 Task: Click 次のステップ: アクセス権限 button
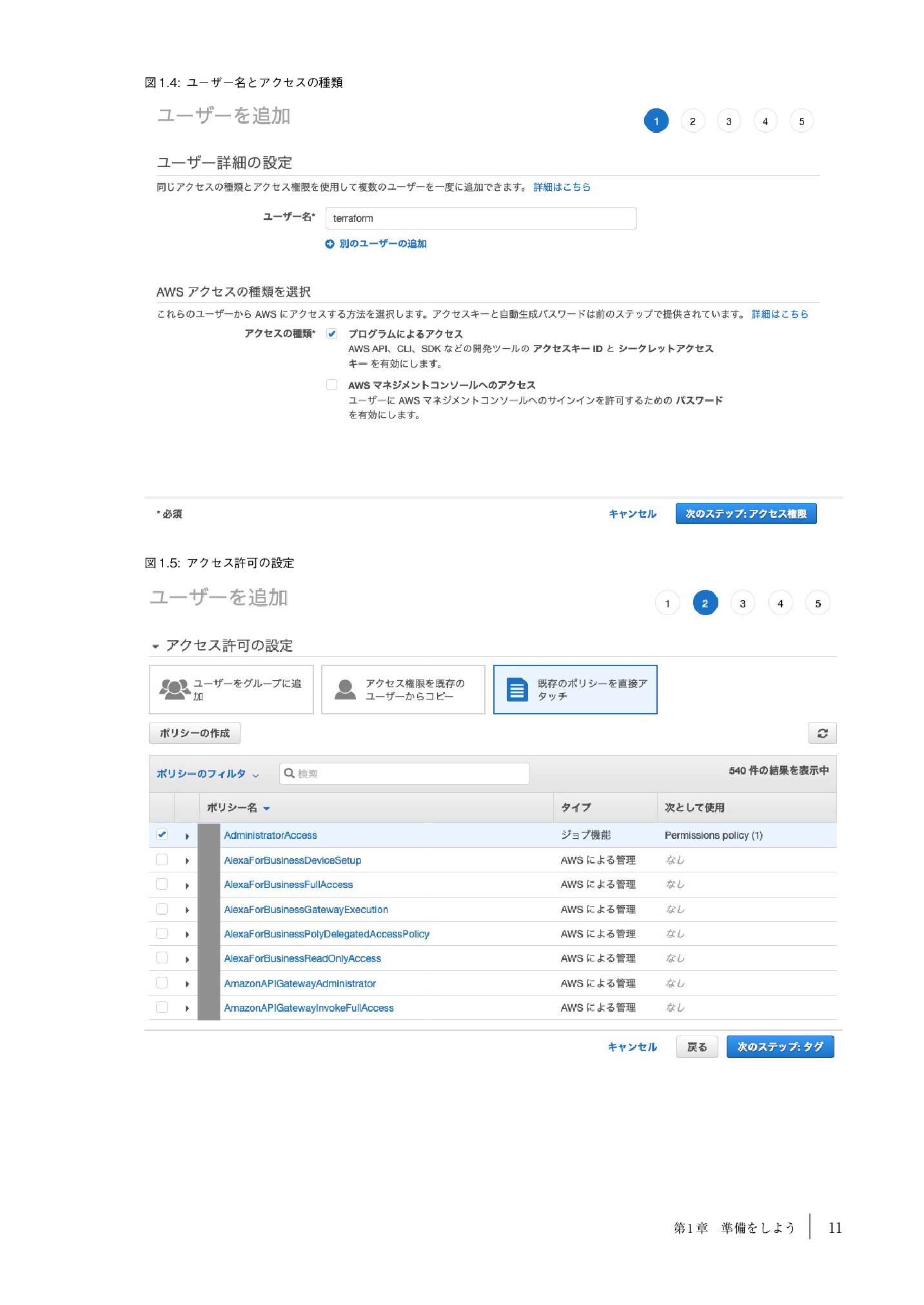tap(746, 514)
